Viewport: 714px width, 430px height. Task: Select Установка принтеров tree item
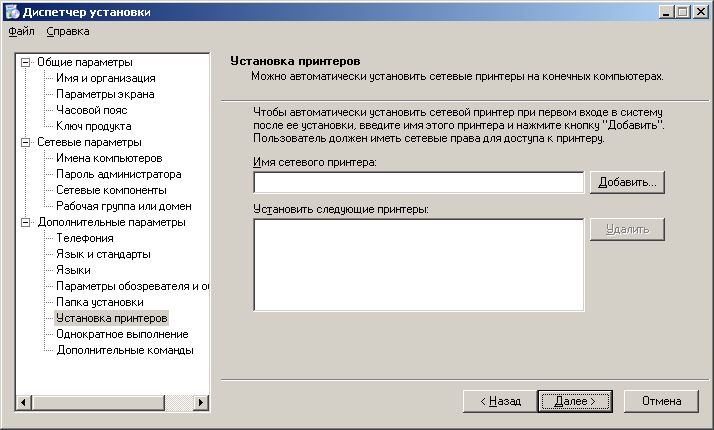click(x=112, y=318)
